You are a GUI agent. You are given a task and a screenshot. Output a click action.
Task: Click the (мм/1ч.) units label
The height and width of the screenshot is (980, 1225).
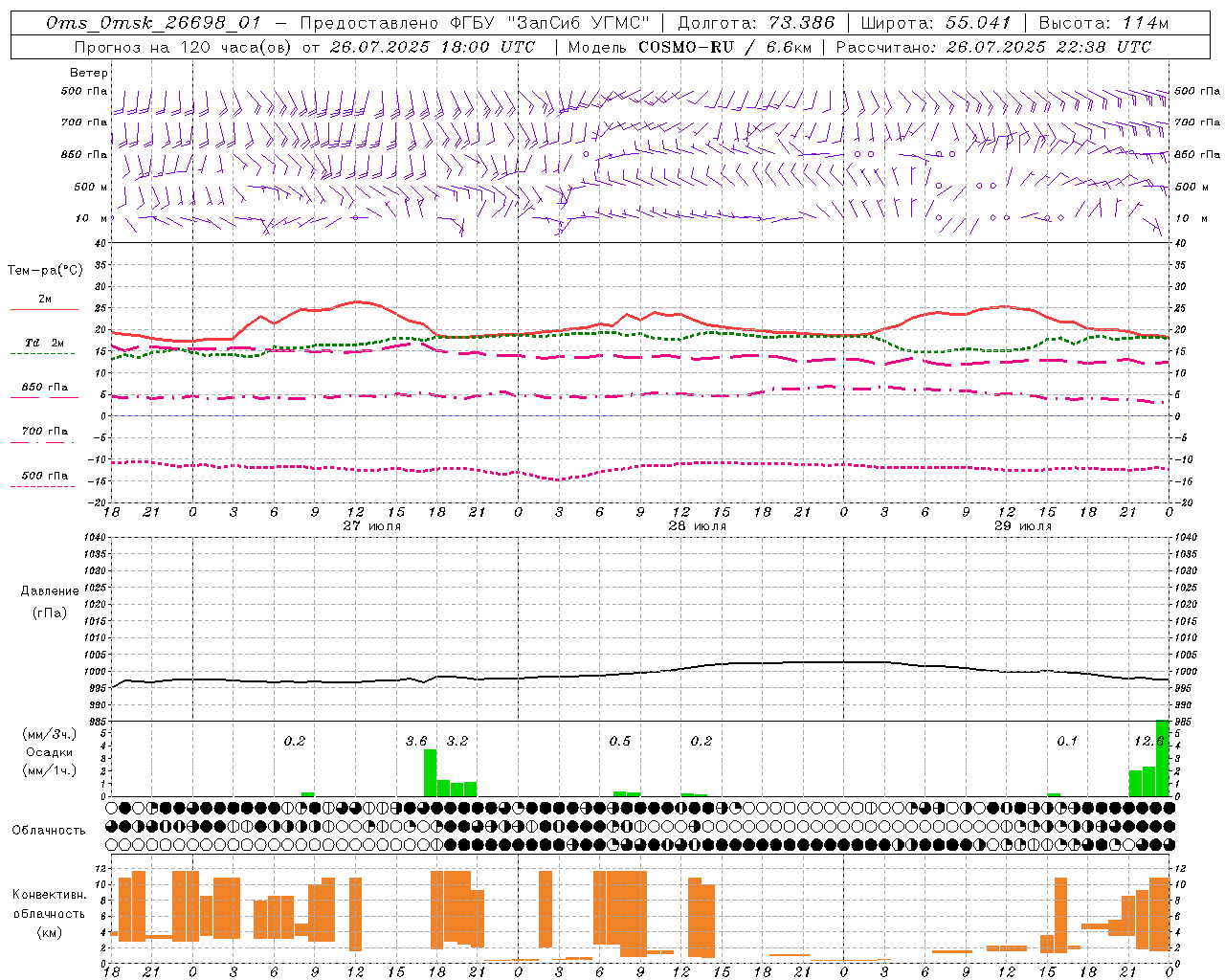pyautogui.click(x=49, y=769)
